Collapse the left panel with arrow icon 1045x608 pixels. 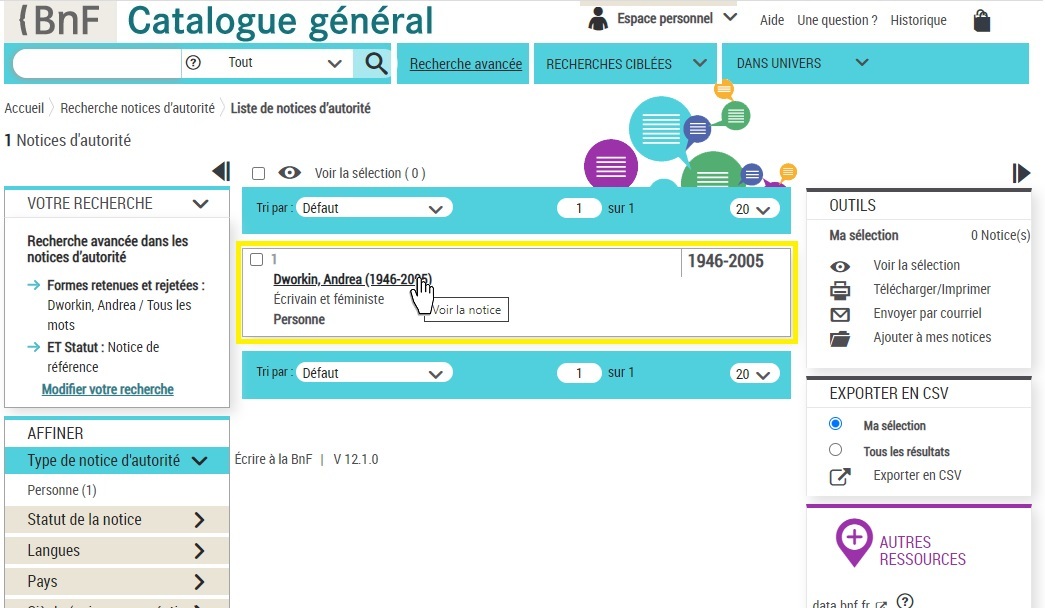(x=221, y=172)
